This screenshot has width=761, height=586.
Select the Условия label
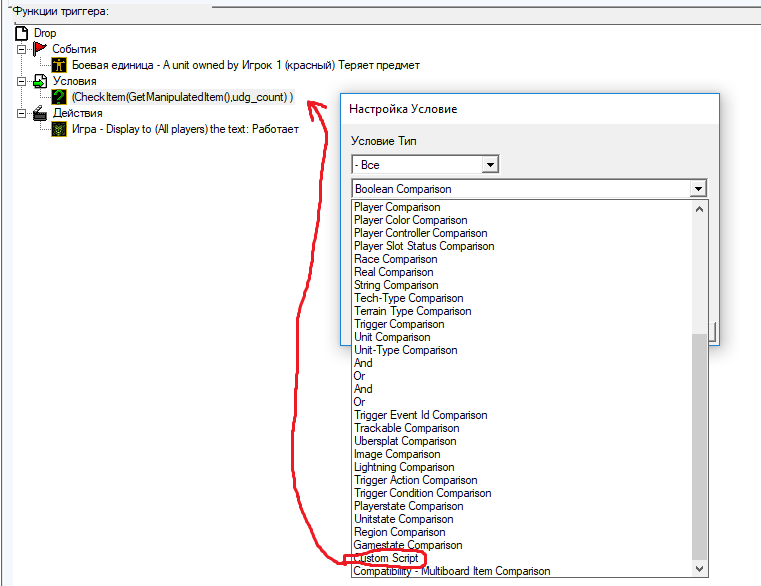click(74, 81)
